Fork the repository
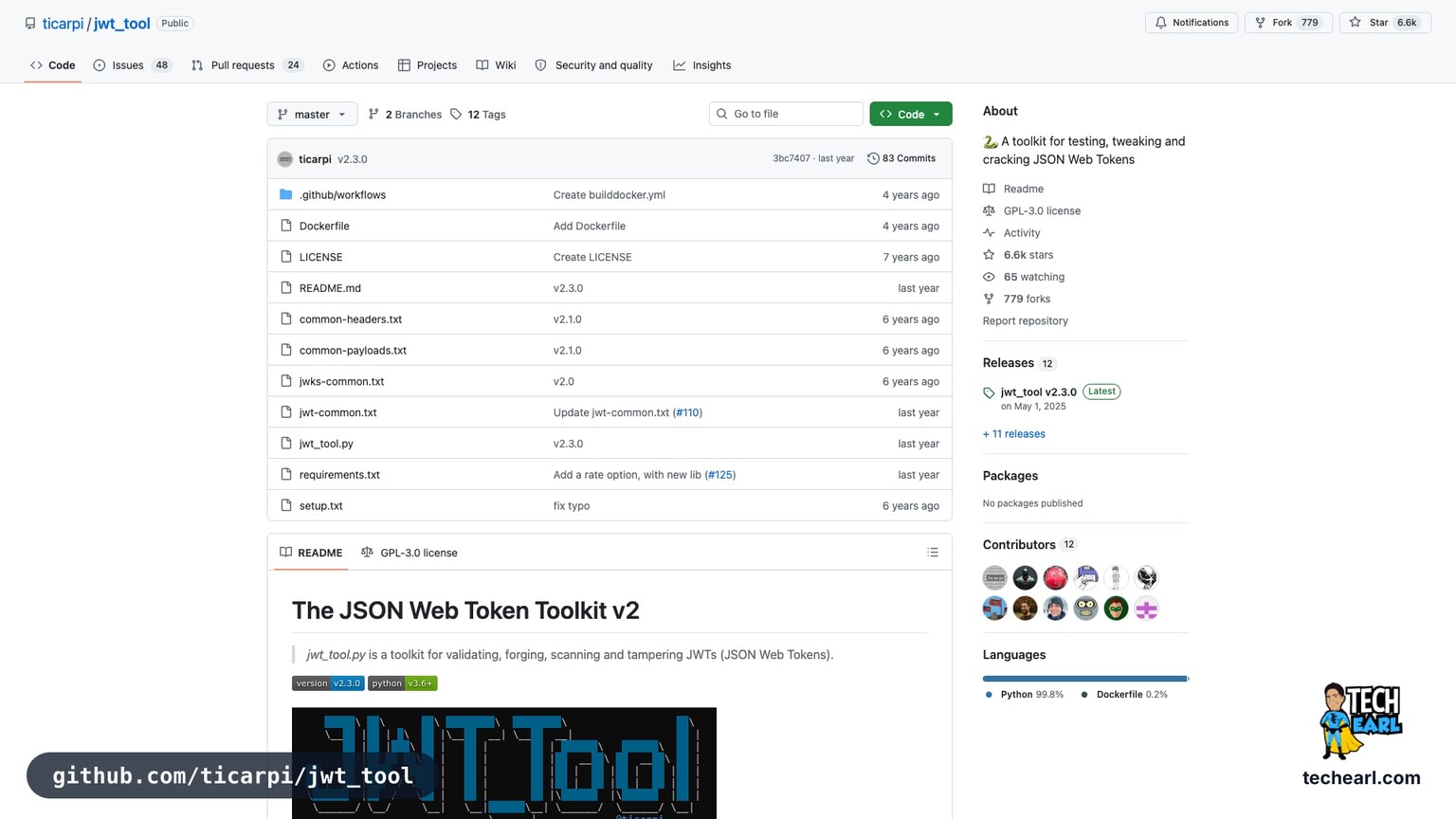The height and width of the screenshot is (819, 1456). [1288, 23]
